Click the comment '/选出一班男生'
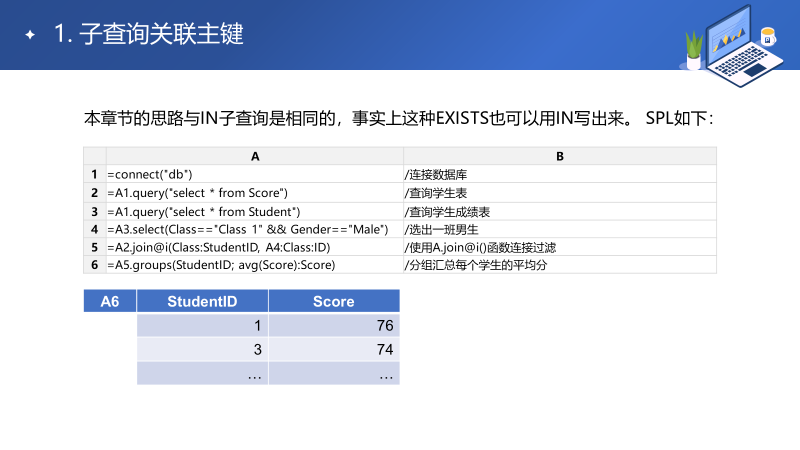Viewport: 800px width, 450px height. point(441,230)
